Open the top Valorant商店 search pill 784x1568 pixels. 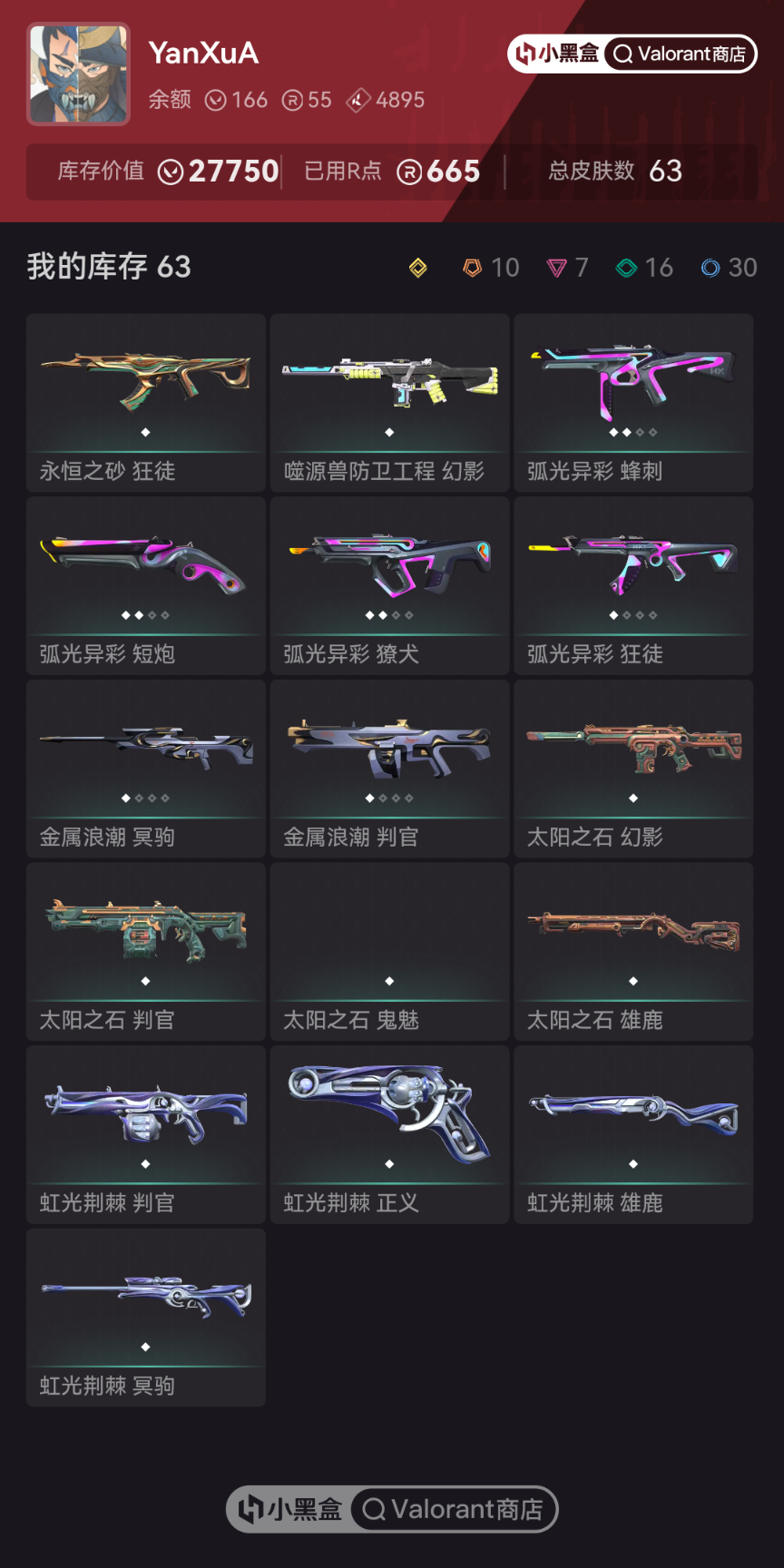click(x=680, y=54)
